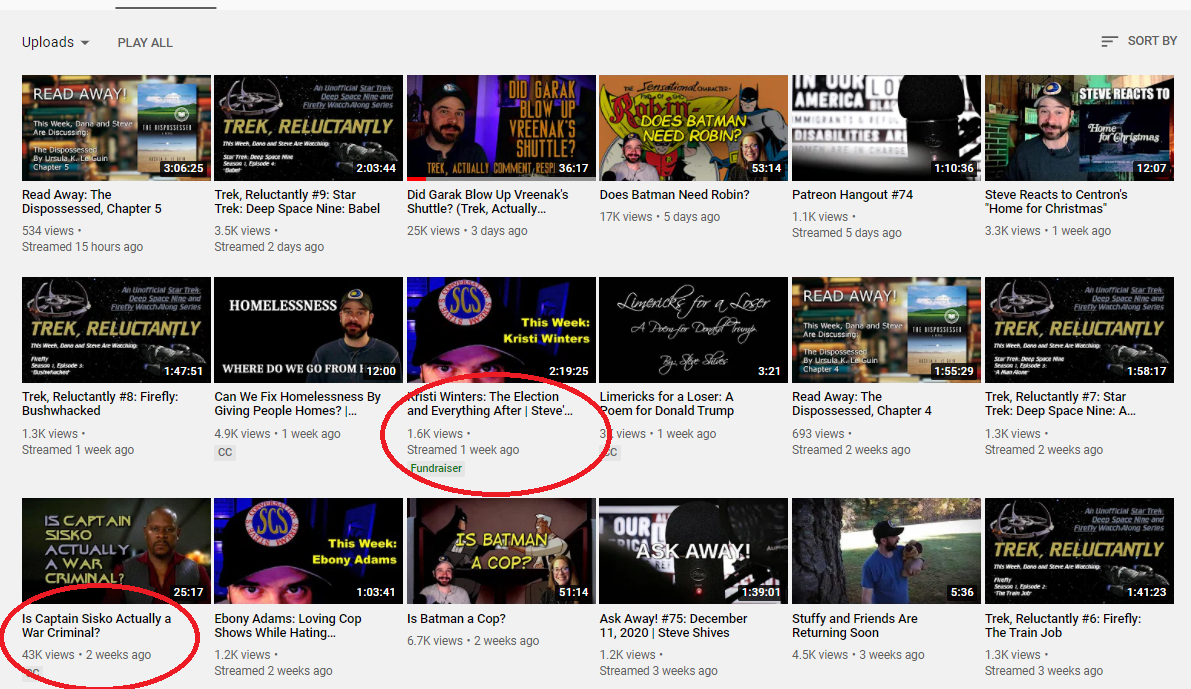Open Trek, Reluctantly #6 Train Job thumbnail
1191x689 pixels.
(x=1079, y=551)
